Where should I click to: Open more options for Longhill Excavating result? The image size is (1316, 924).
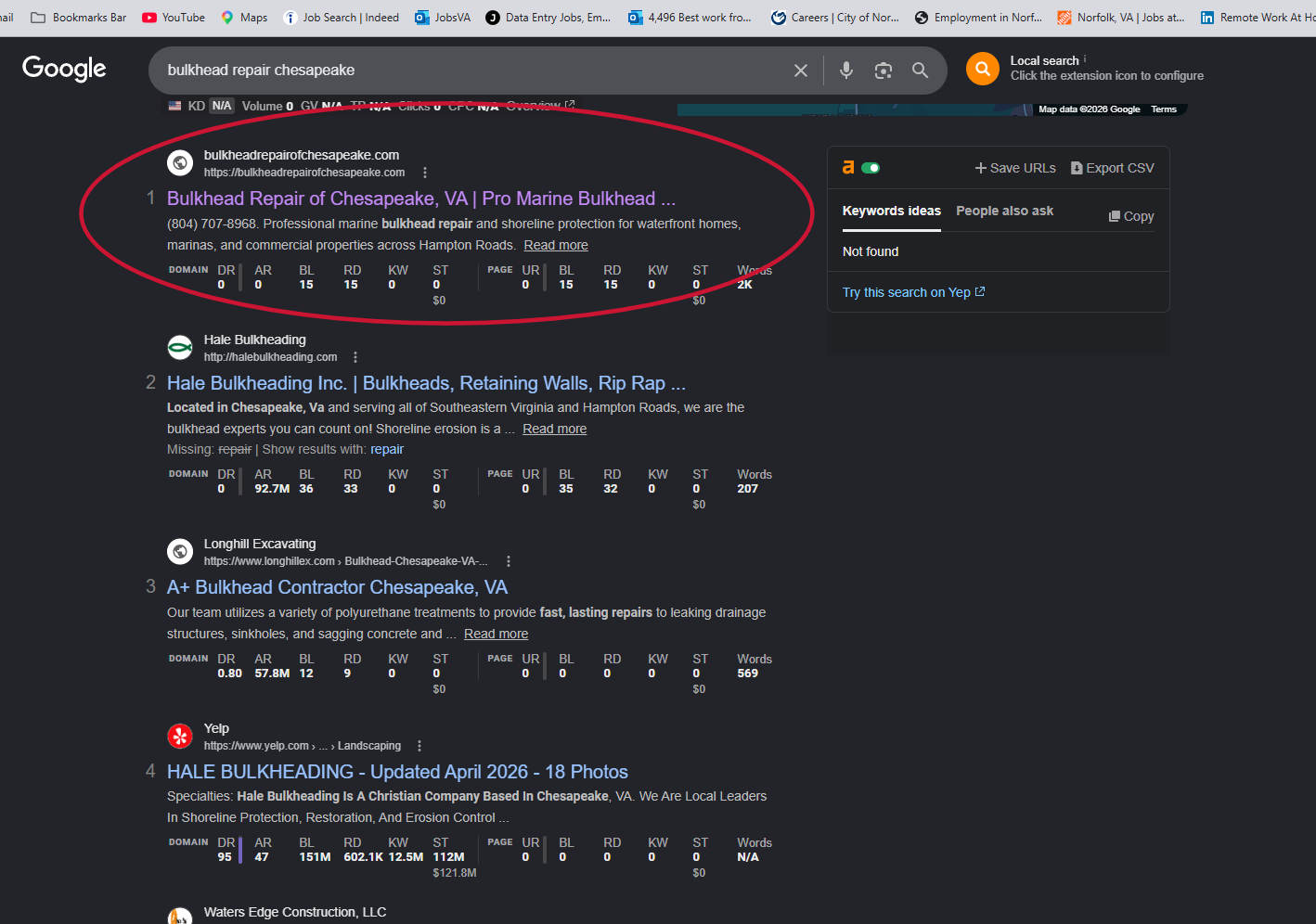pyautogui.click(x=509, y=561)
